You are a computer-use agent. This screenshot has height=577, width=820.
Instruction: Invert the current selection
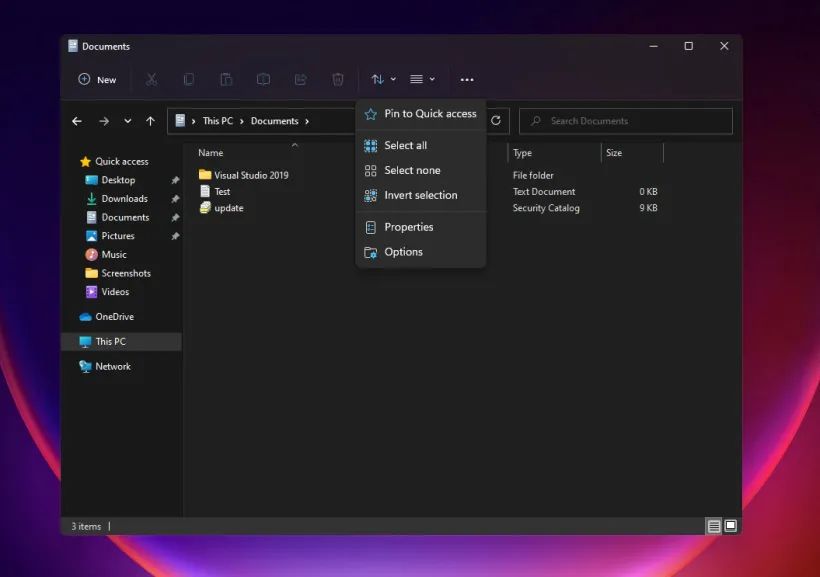(x=420, y=195)
